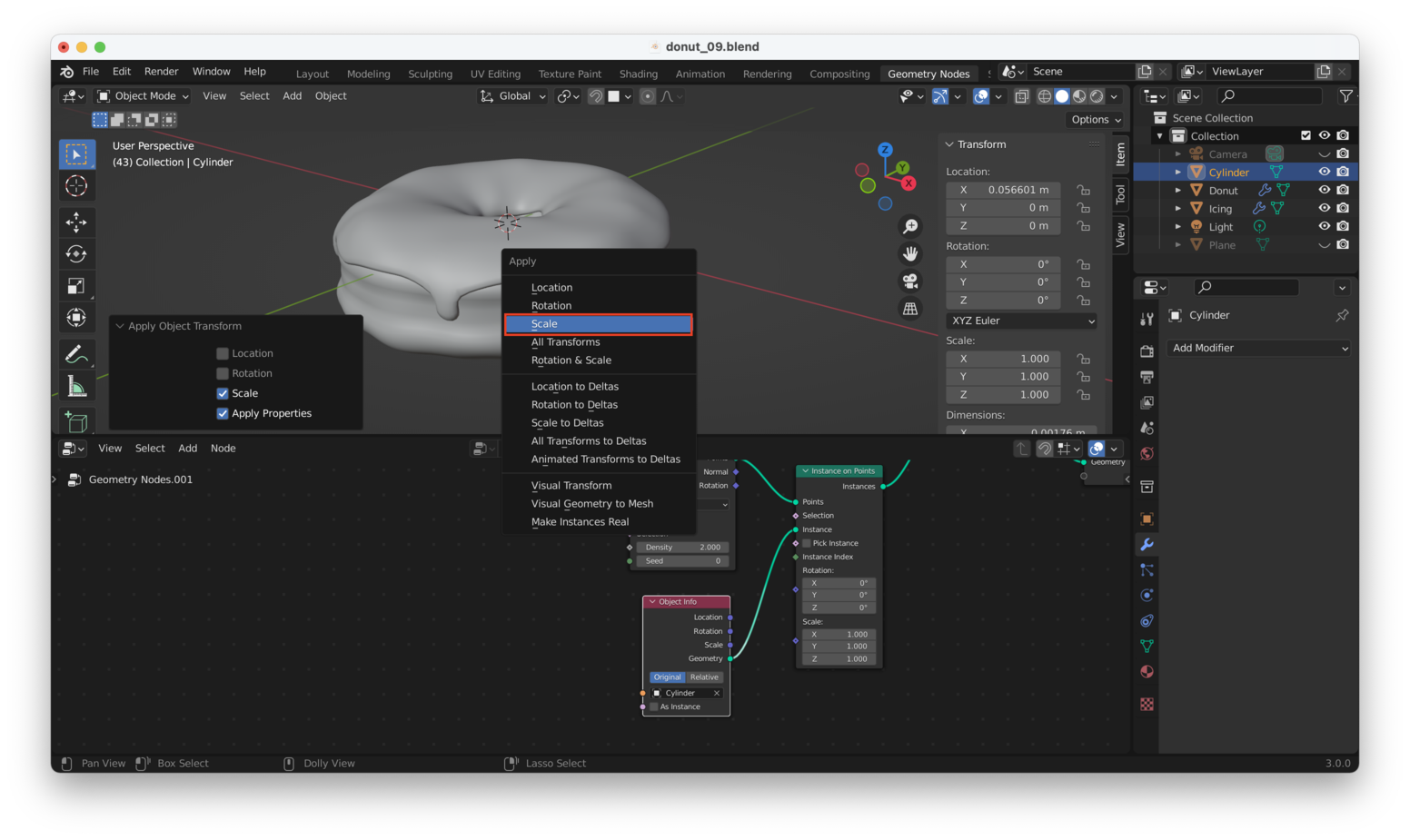Click the viewport Options button
Viewport: 1410px width, 840px height.
point(1096,120)
